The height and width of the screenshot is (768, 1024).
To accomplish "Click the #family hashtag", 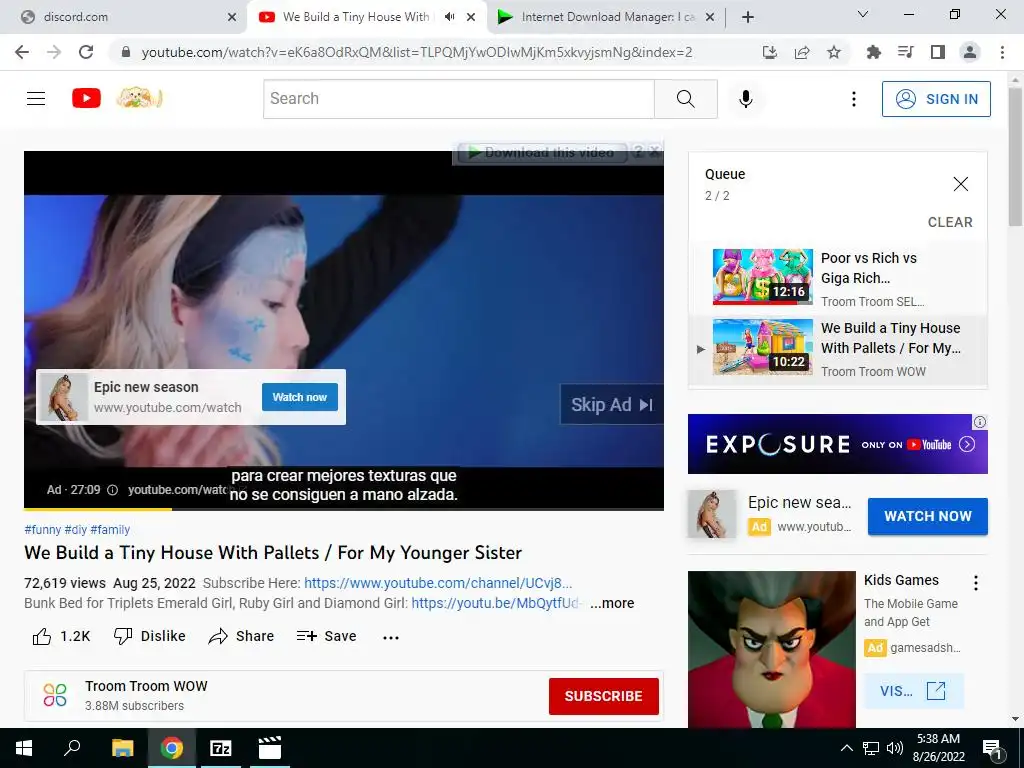I will 110,530.
